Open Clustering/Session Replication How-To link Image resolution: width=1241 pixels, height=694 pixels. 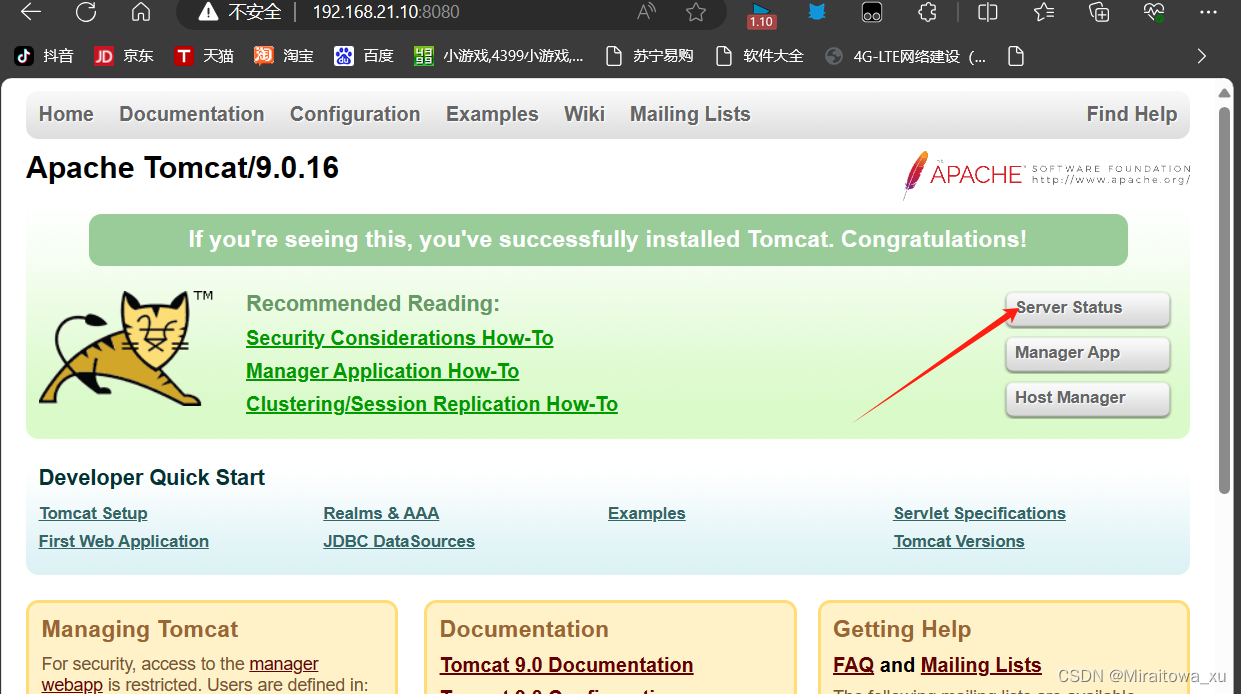point(432,404)
